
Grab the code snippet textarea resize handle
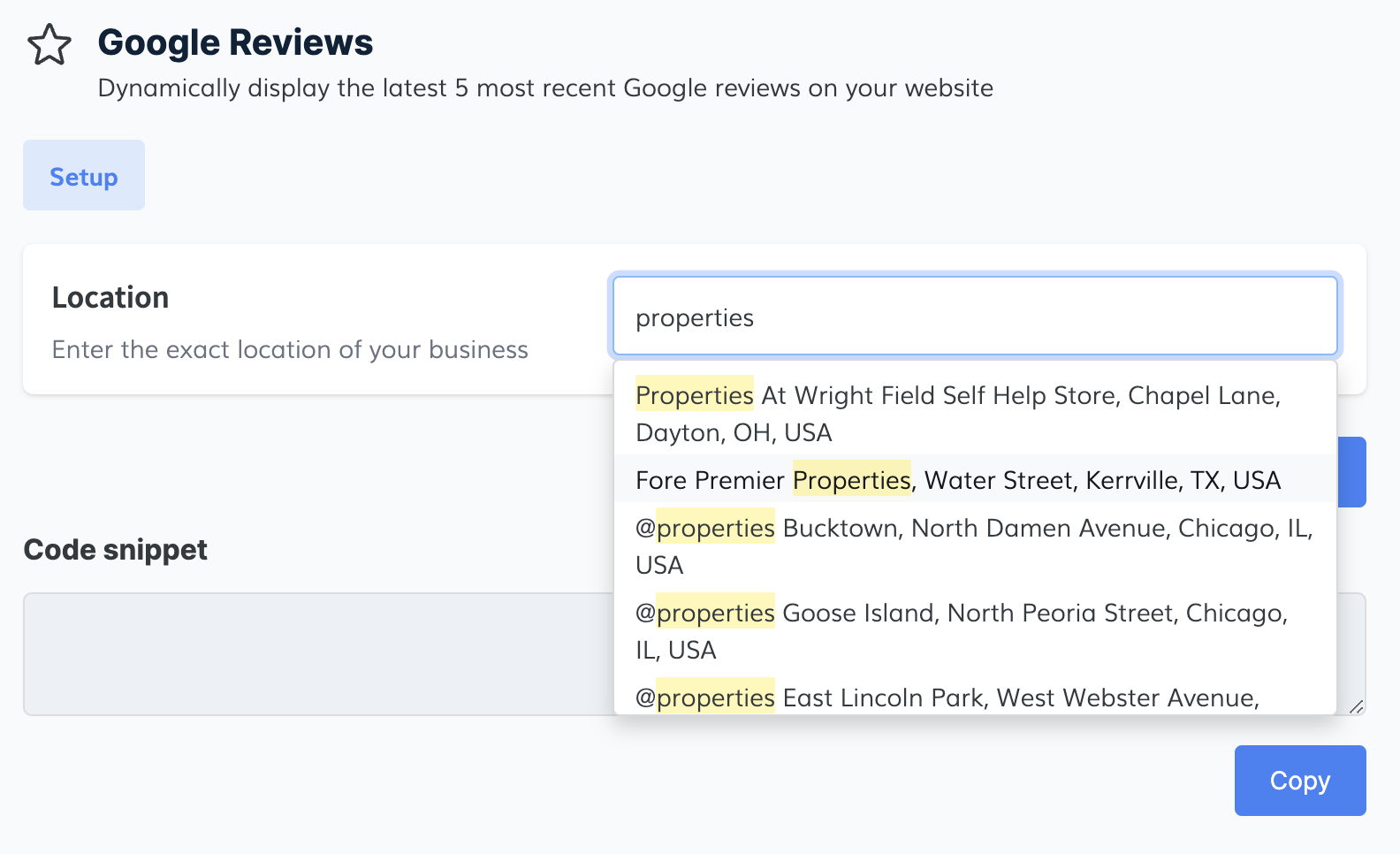(1356, 705)
